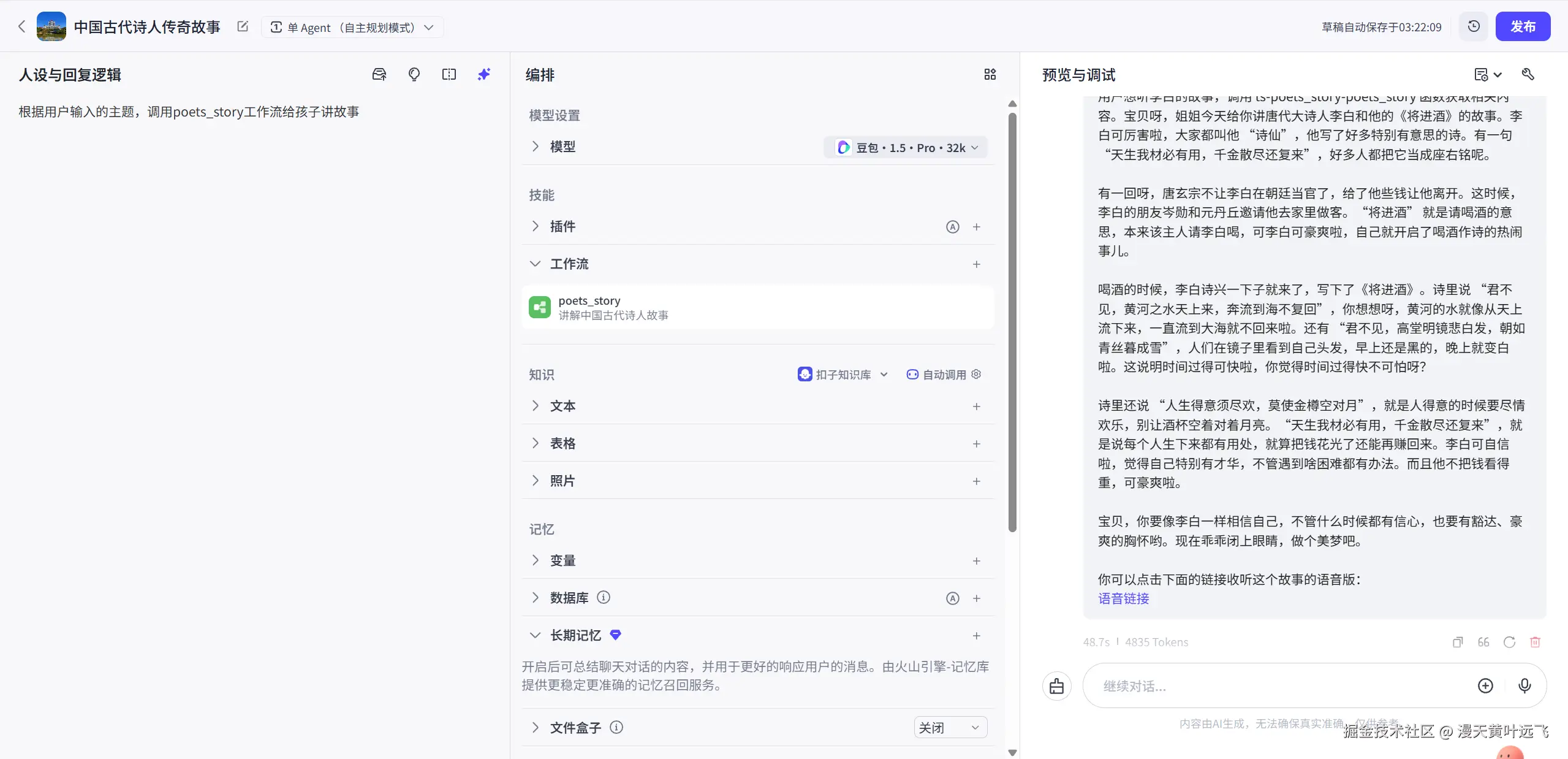Open the 语音链接 voice link
The height and width of the screenshot is (759, 1568).
1123,599
